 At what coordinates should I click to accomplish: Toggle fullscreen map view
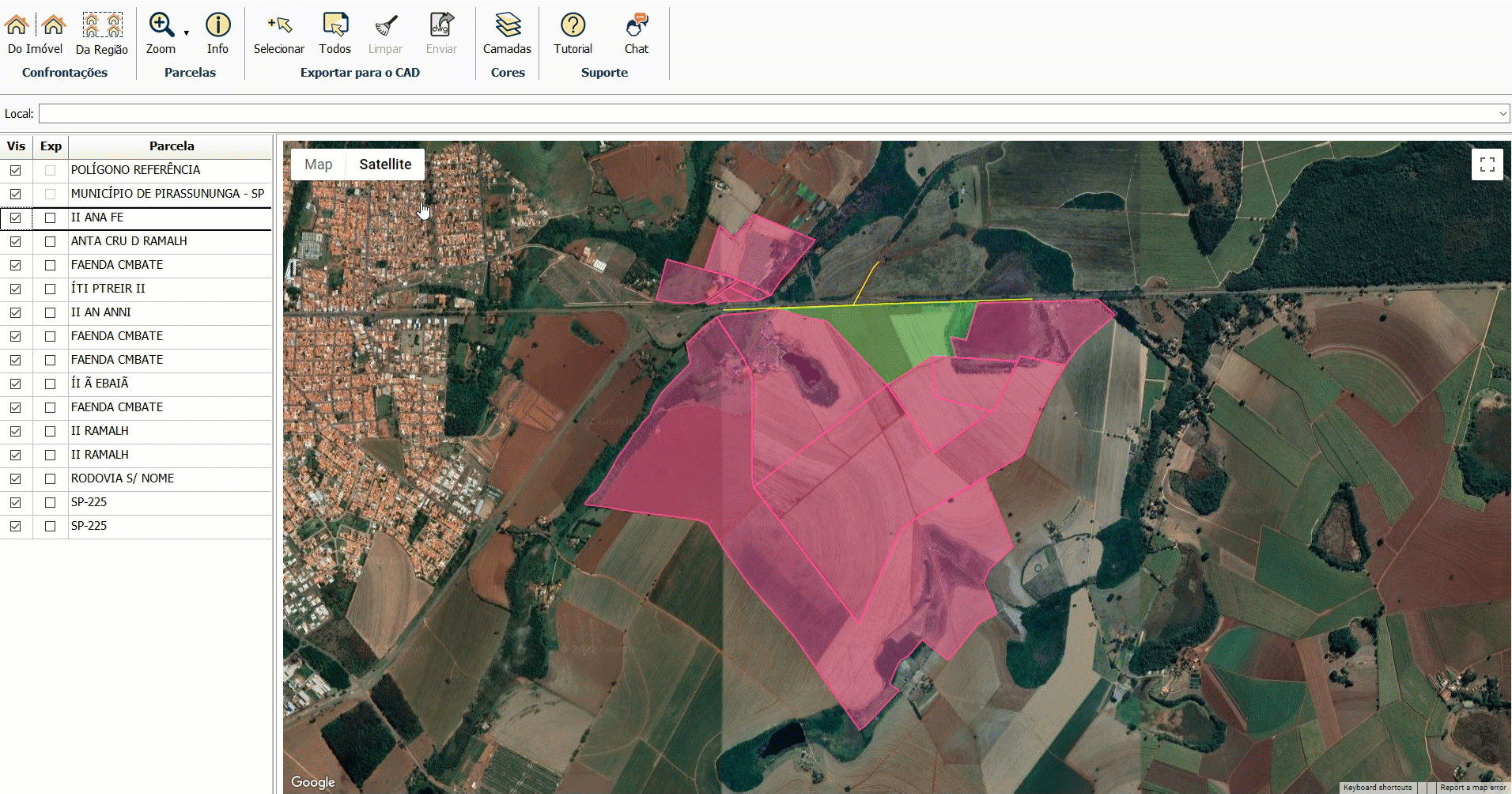(x=1487, y=164)
